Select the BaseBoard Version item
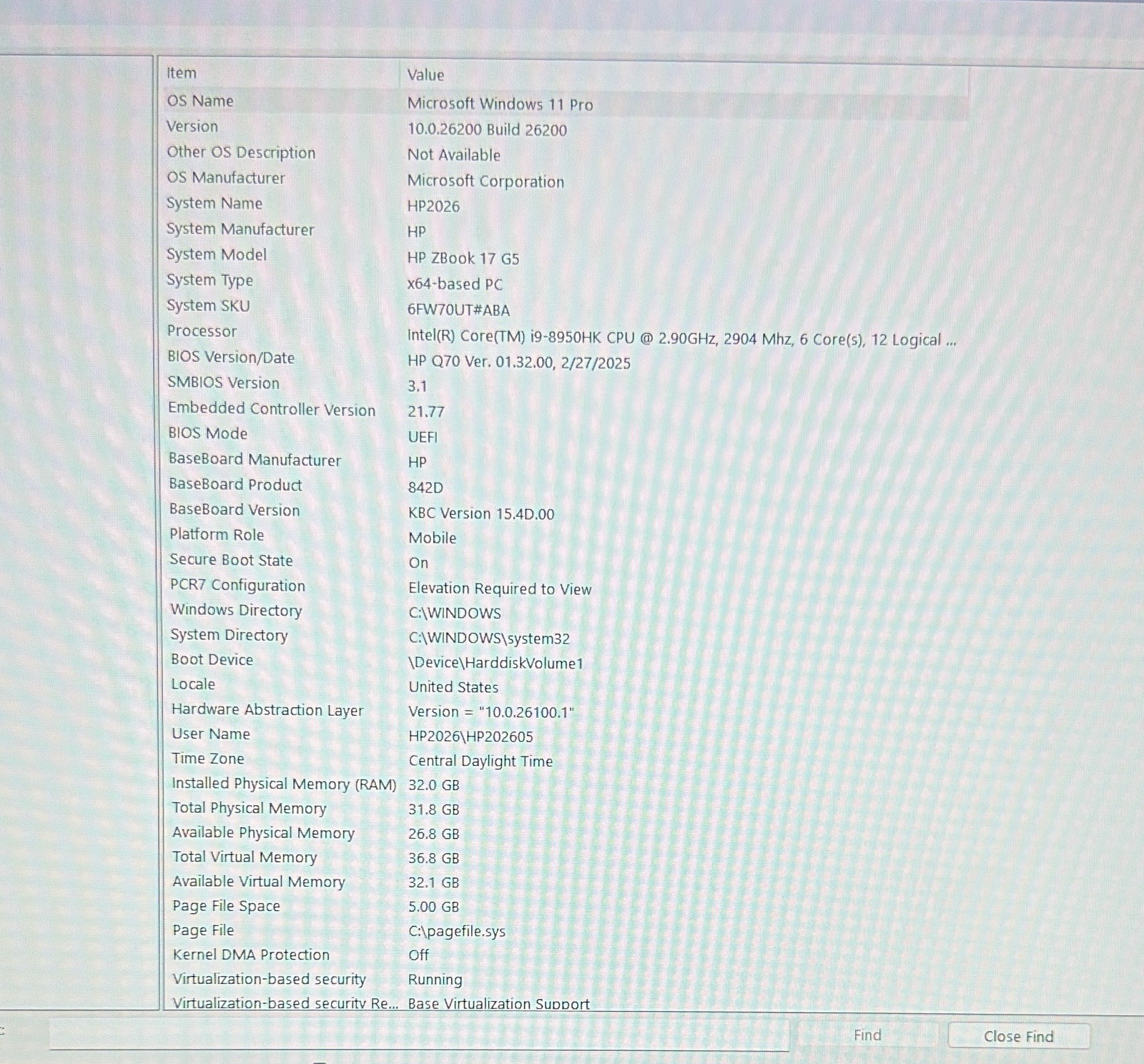Screen dimensions: 1144x1064 pyautogui.click(x=235, y=509)
